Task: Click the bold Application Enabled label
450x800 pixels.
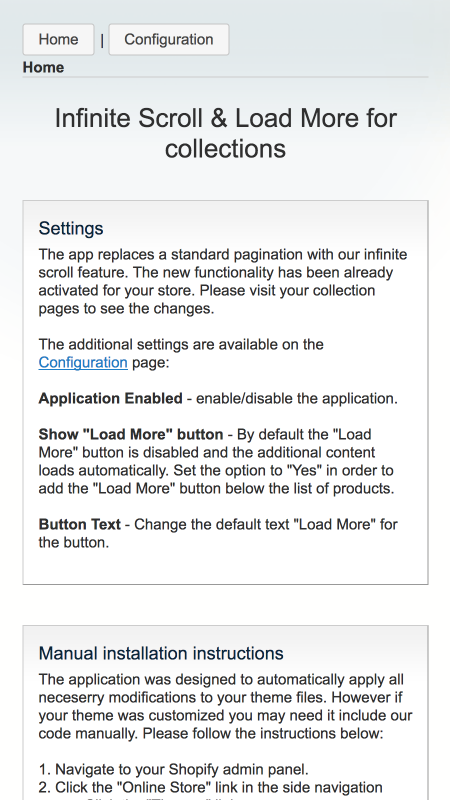Action: point(110,398)
